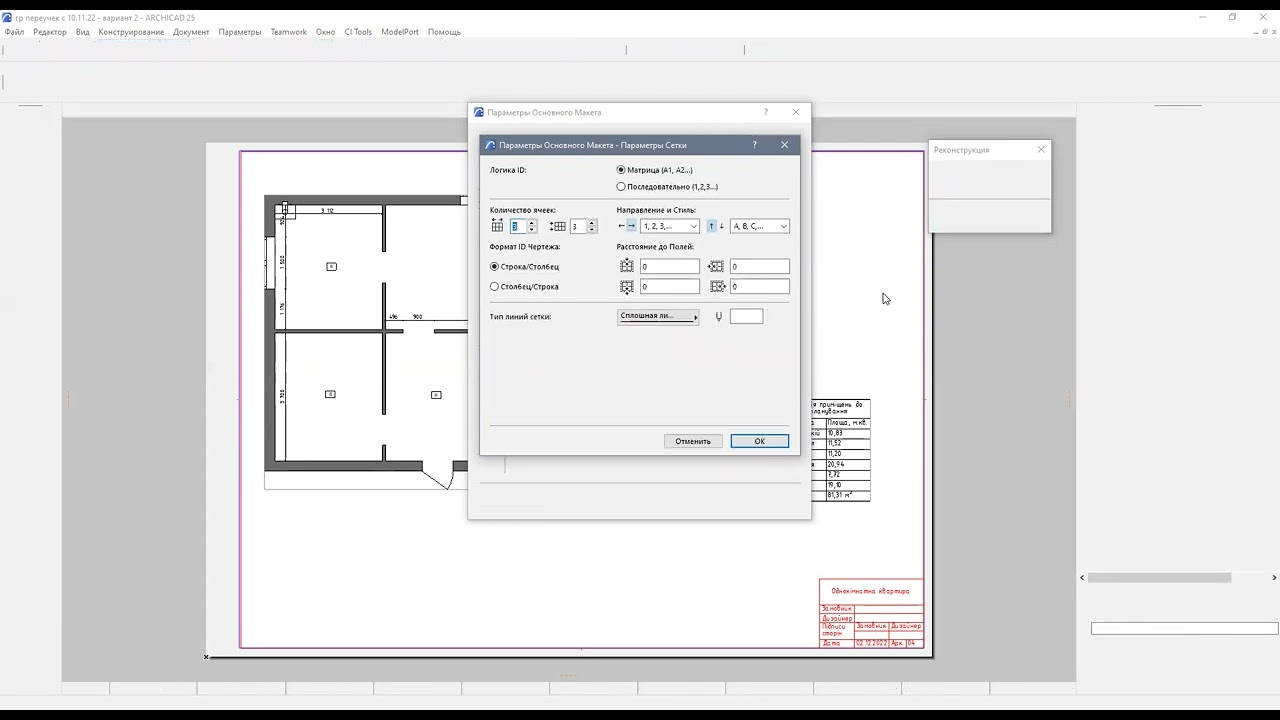Screen dimensions: 1280x720
Task: Open the Файл menu
Action: click(14, 32)
